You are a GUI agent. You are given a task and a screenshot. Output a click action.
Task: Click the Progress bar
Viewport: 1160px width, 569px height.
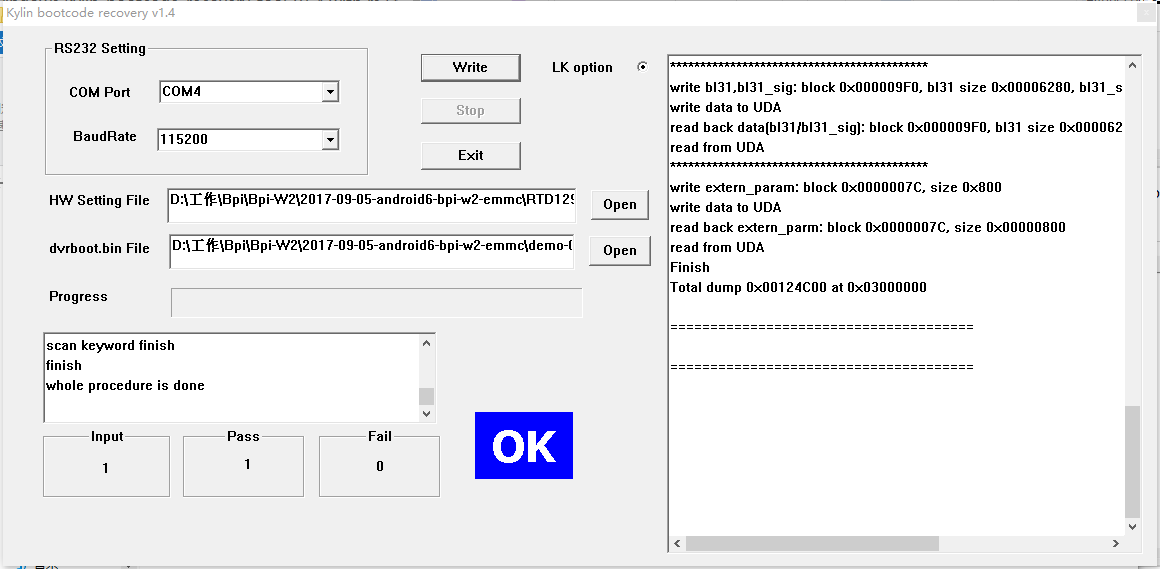376,303
